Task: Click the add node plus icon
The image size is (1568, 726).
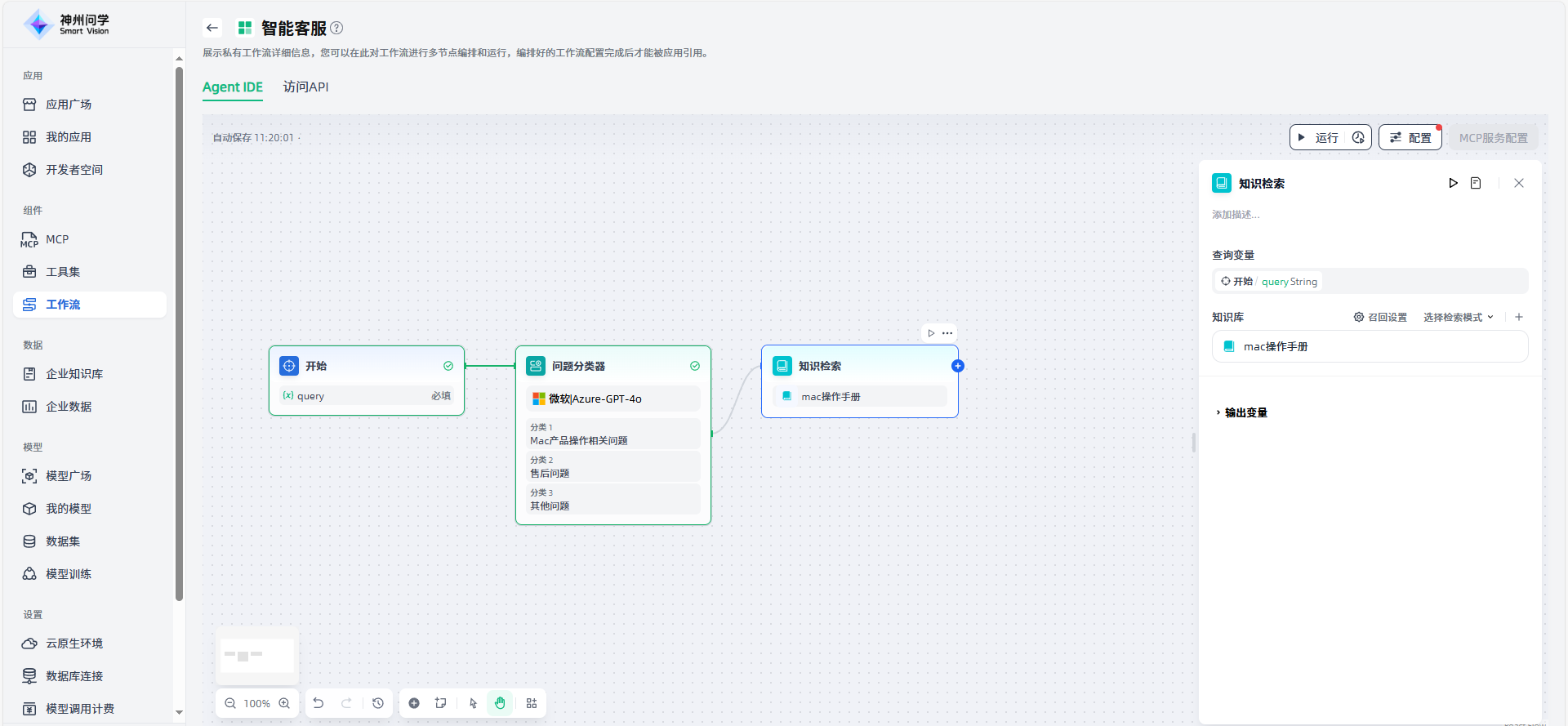Action: (414, 703)
